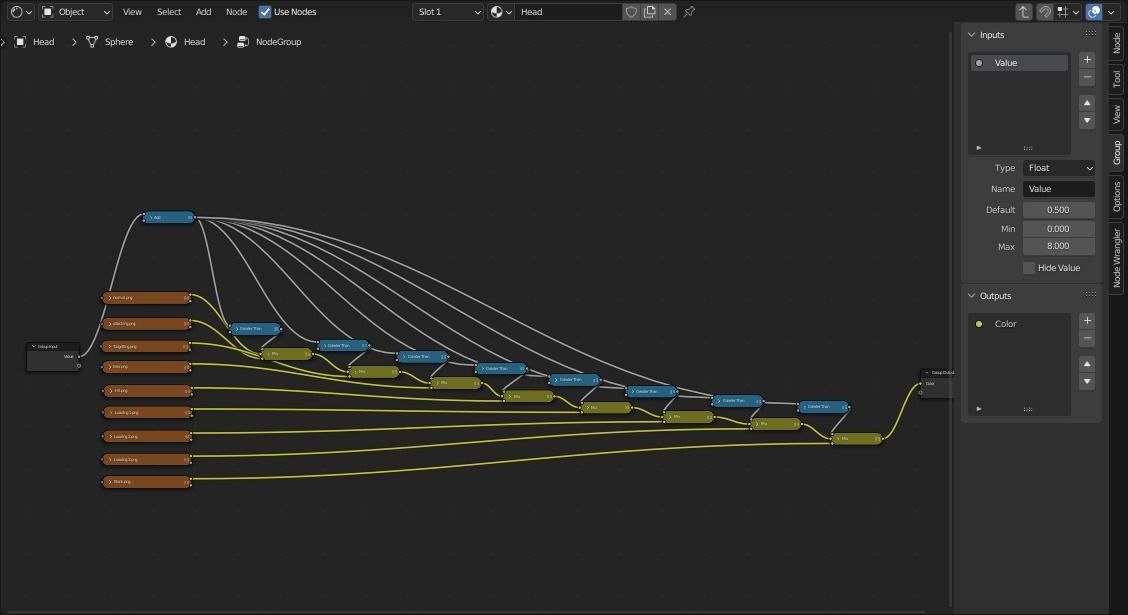Click the Head material breadcrumb icon

coord(171,42)
